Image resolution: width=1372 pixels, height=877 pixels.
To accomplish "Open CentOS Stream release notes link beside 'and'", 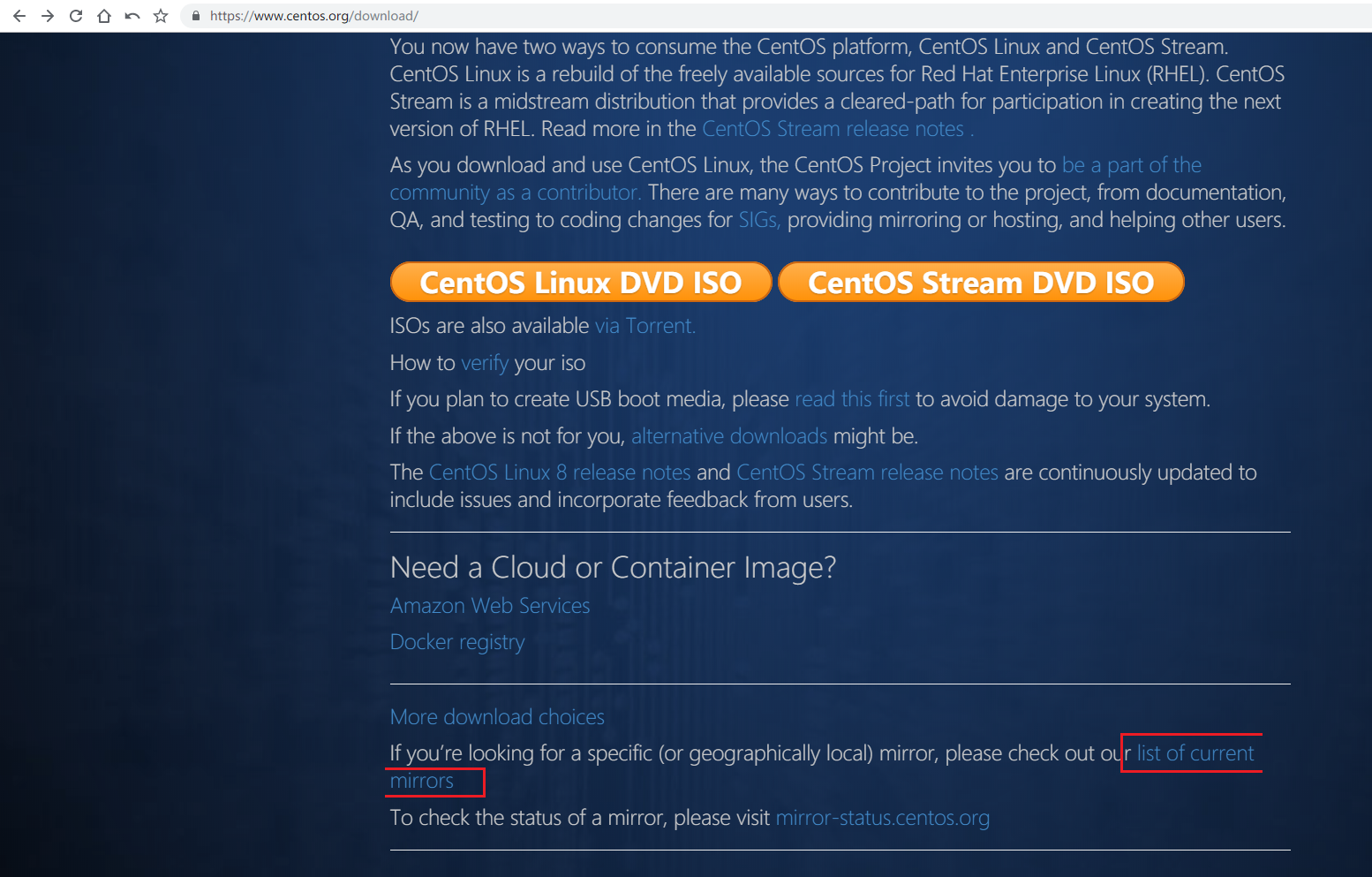I will [x=867, y=473].
